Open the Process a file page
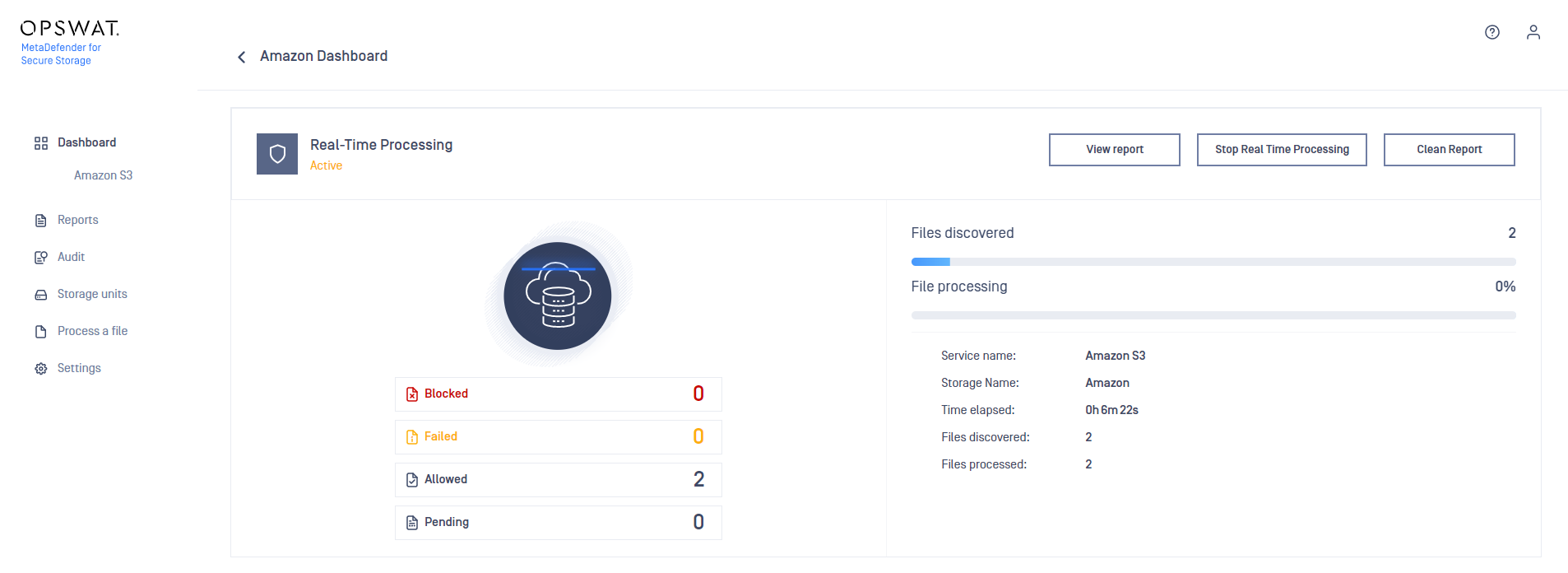Viewport: 1568px width, 573px height. [92, 331]
